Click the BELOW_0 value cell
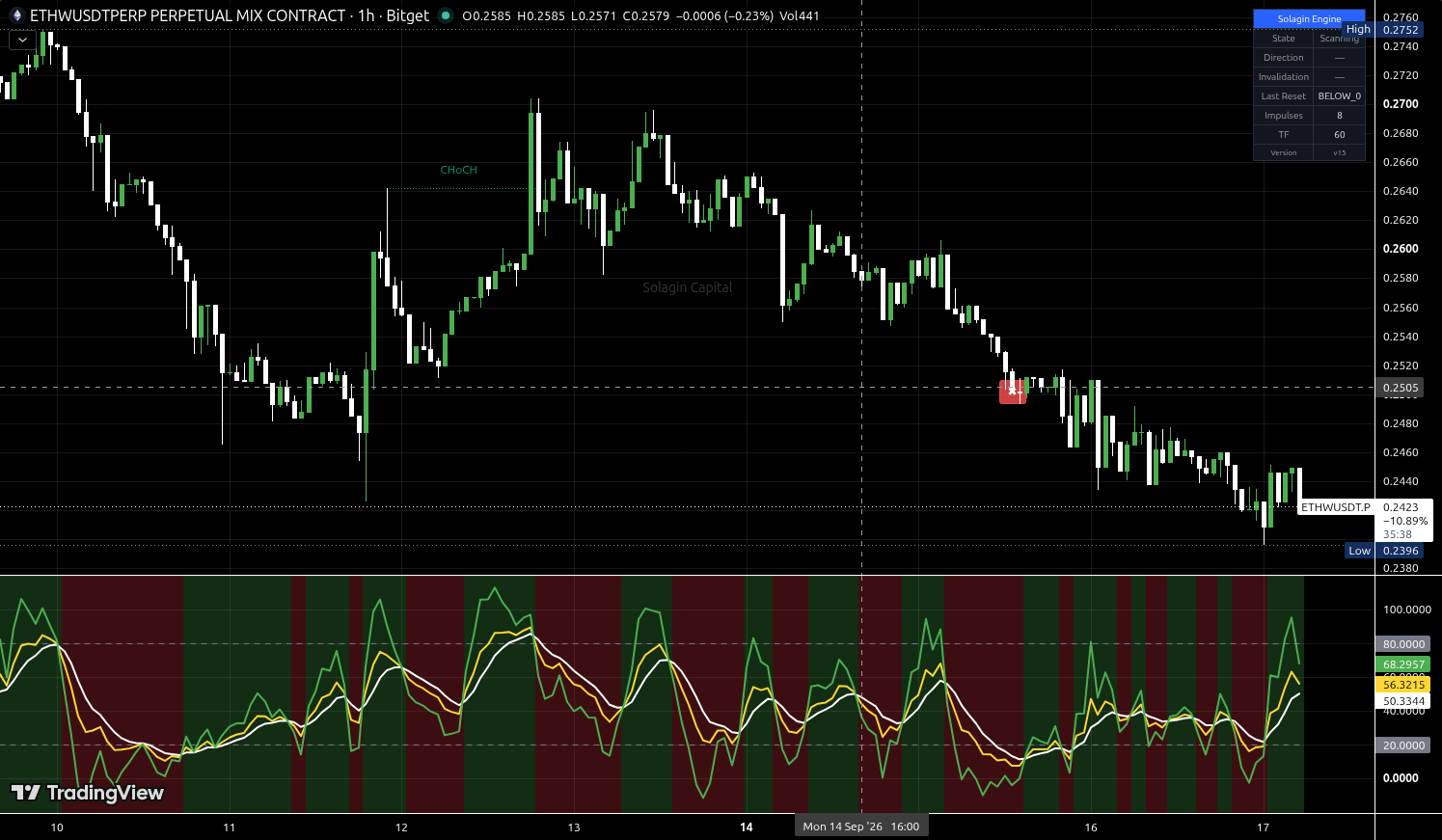1442x840 pixels. [1340, 96]
